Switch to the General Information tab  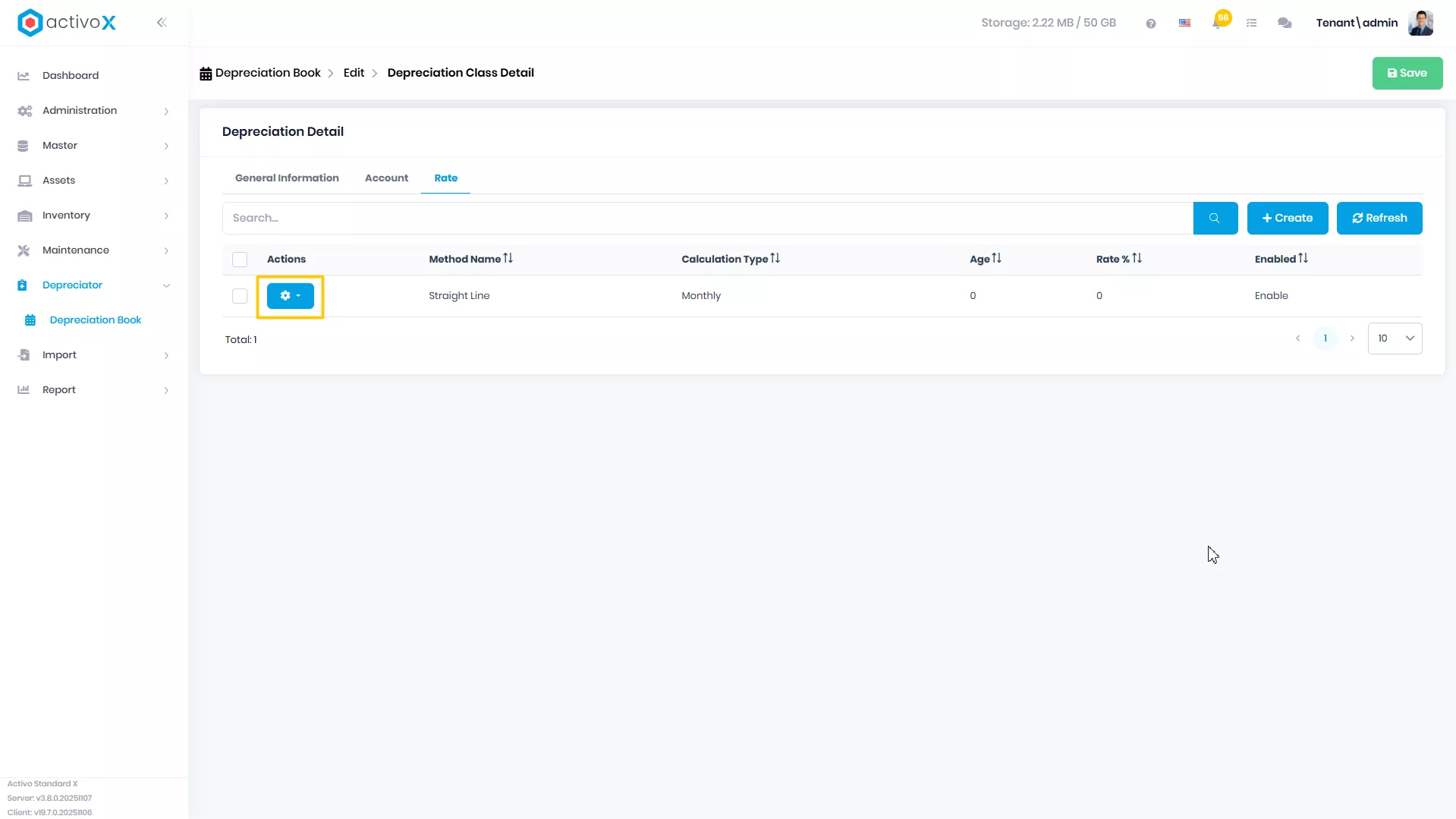(x=287, y=178)
